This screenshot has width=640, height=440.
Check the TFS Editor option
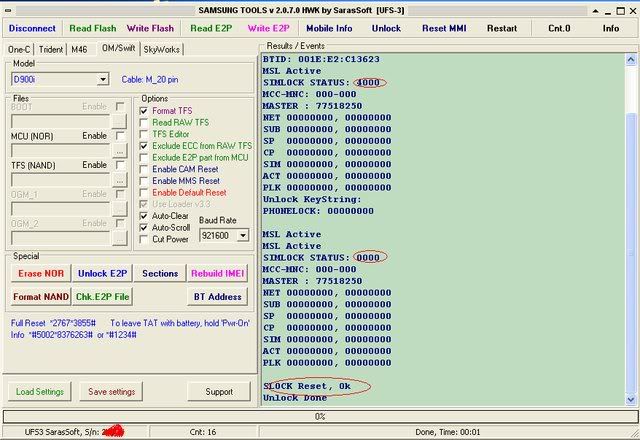coord(144,134)
